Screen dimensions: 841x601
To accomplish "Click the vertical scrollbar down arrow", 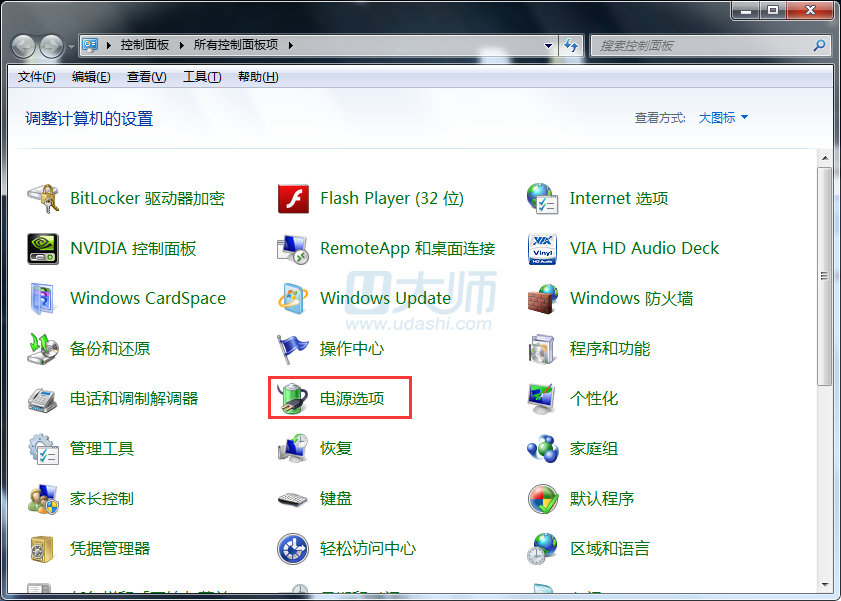I will click(x=825, y=584).
